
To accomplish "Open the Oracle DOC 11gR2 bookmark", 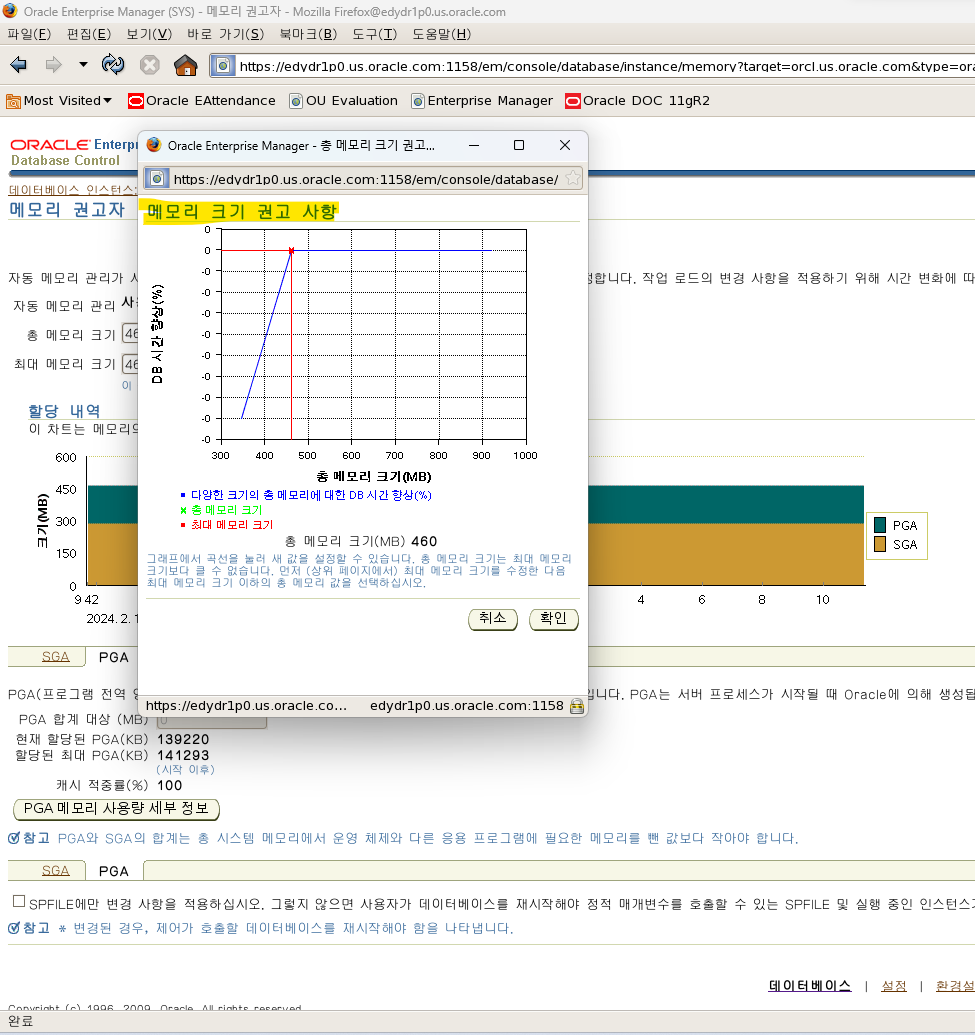I will [638, 101].
